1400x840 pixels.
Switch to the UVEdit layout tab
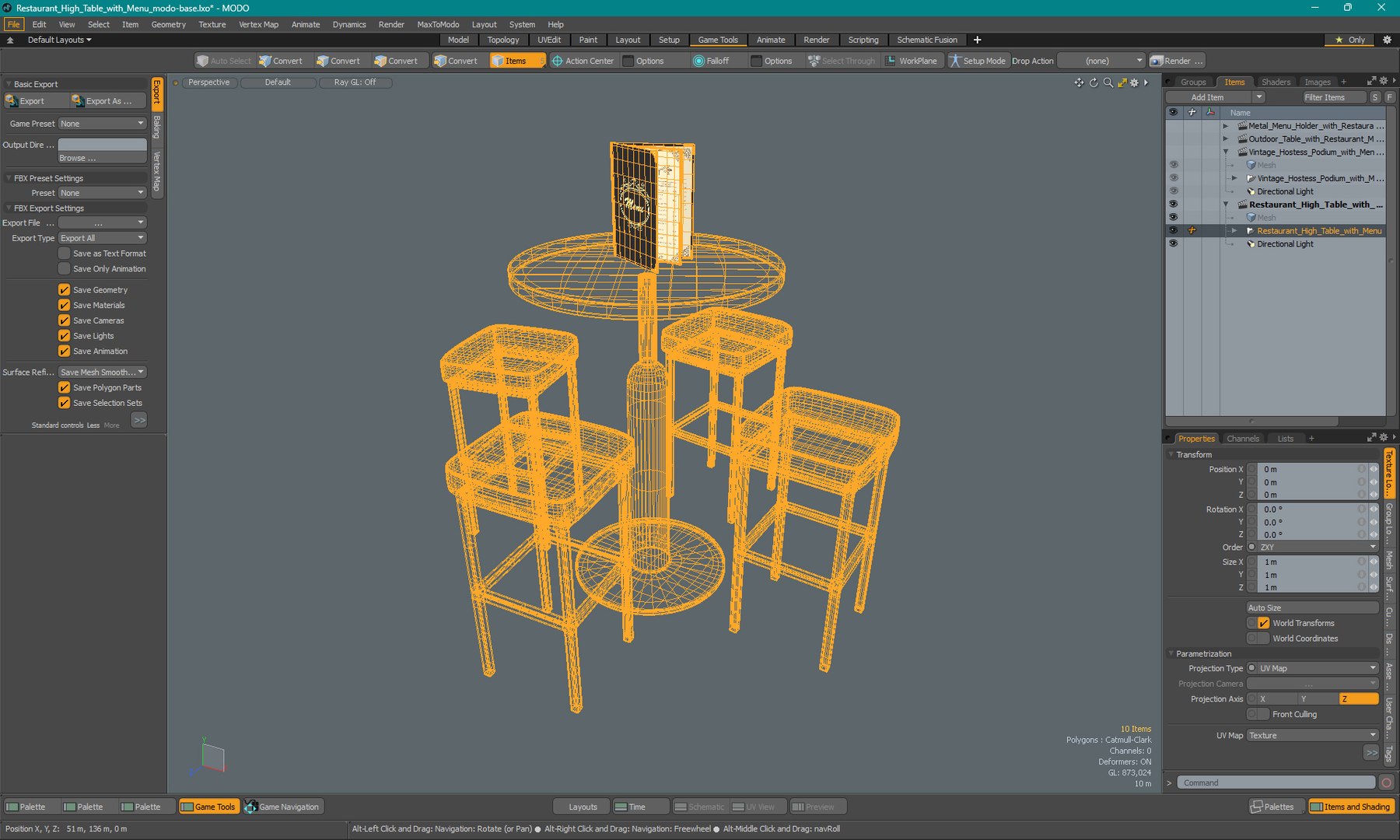pos(549,40)
